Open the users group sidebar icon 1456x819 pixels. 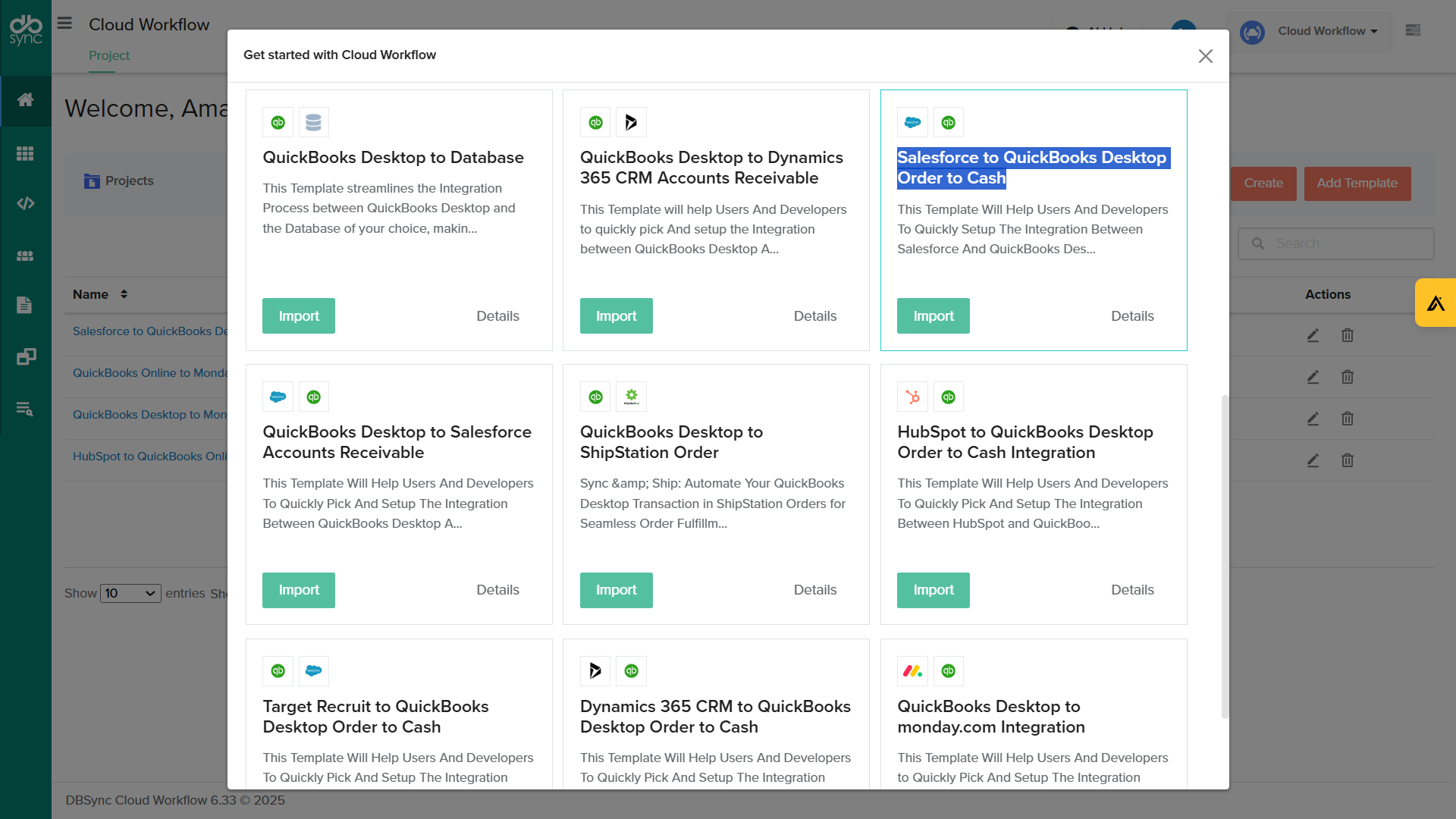pos(25,256)
